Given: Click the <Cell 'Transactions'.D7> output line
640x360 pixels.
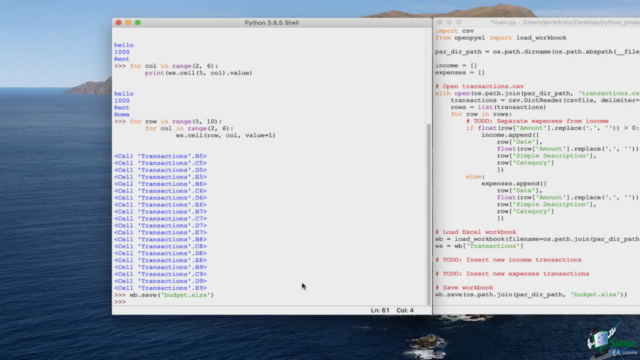Looking at the screenshot, I should click(x=160, y=225).
